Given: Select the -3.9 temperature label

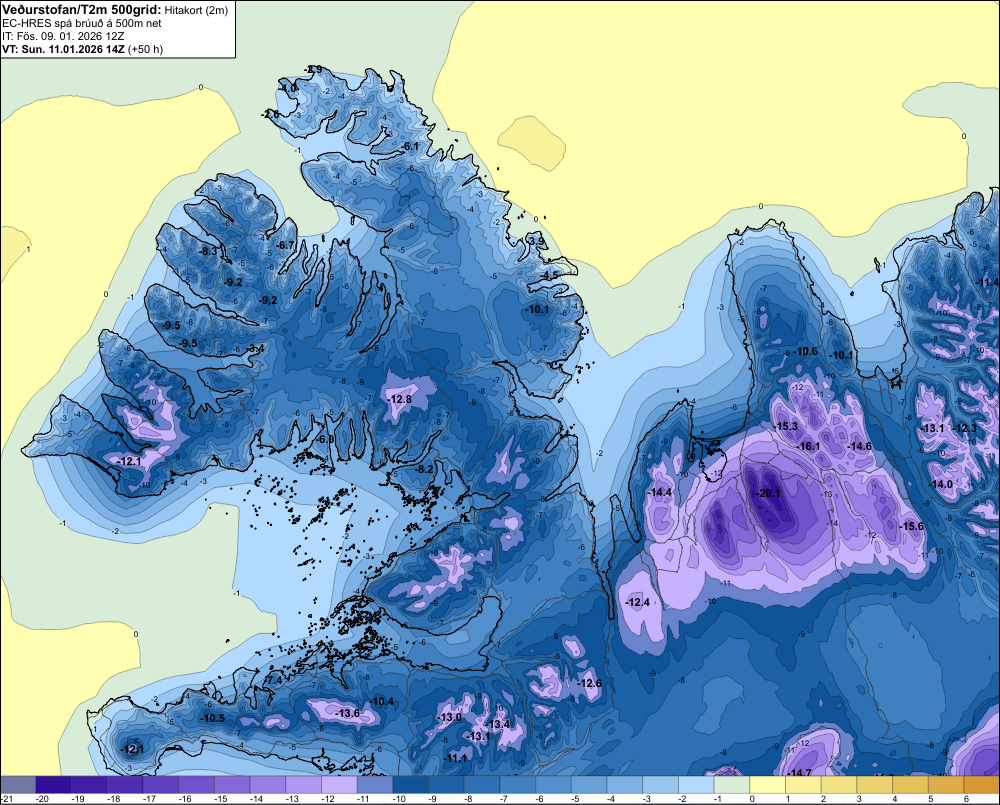Looking at the screenshot, I should pos(536,241).
